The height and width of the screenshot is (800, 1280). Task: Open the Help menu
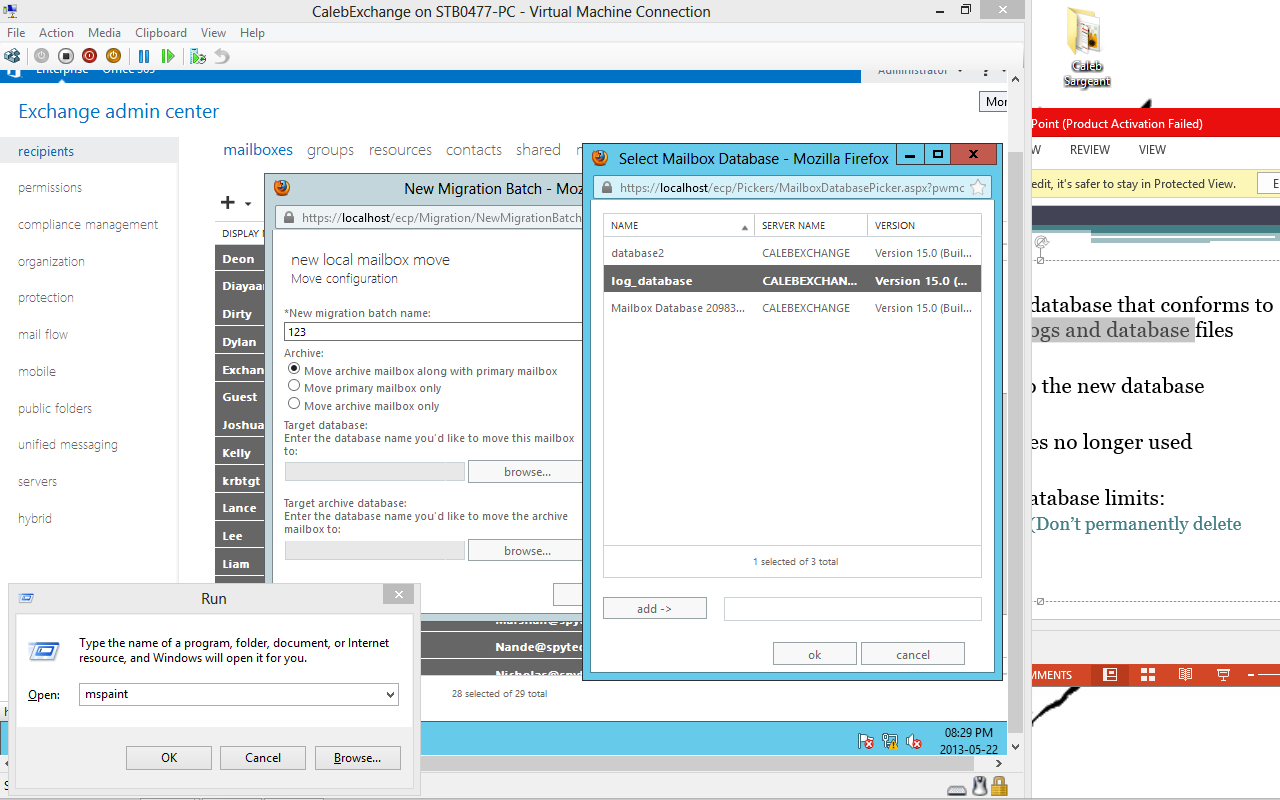pyautogui.click(x=252, y=33)
